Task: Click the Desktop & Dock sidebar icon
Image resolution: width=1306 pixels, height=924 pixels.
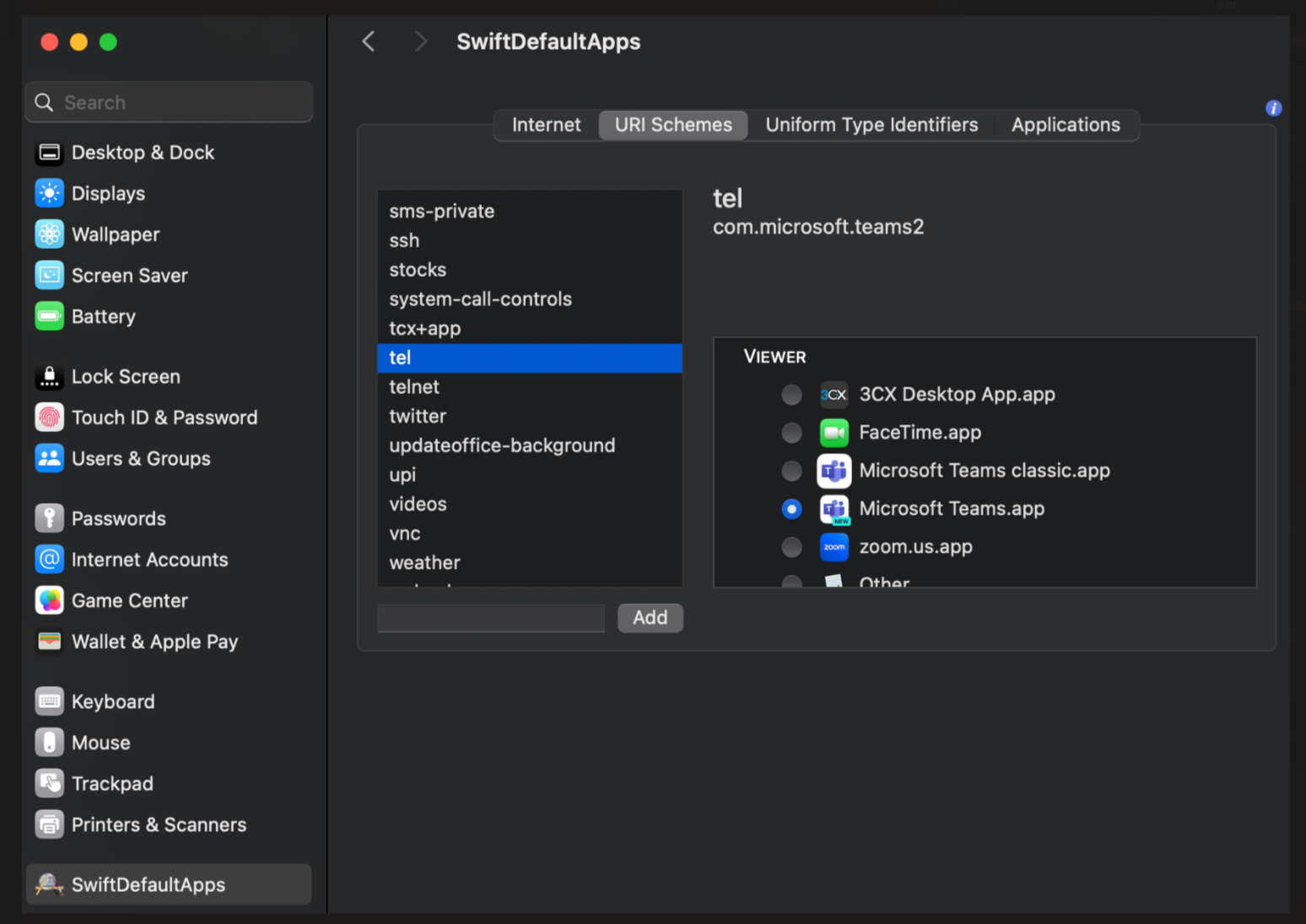Action: click(x=50, y=153)
